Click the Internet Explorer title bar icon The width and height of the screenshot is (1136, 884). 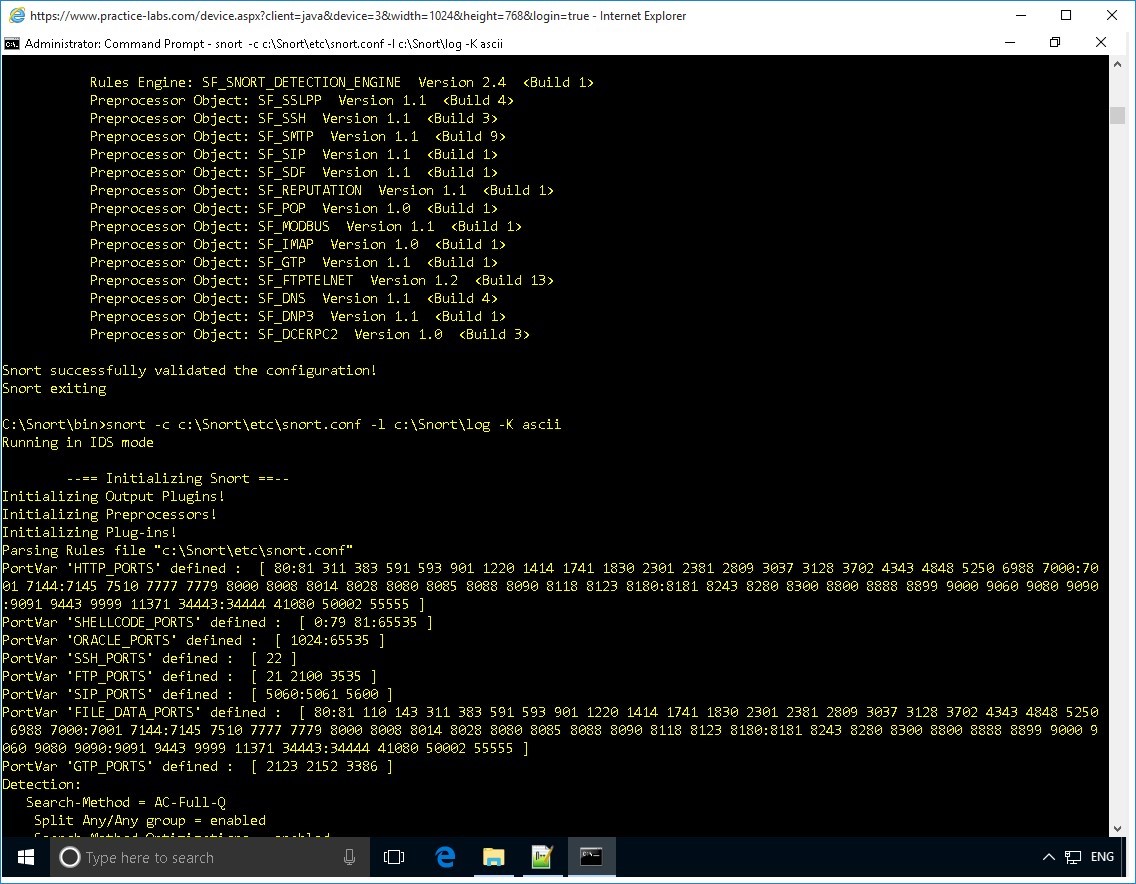pyautogui.click(x=14, y=15)
